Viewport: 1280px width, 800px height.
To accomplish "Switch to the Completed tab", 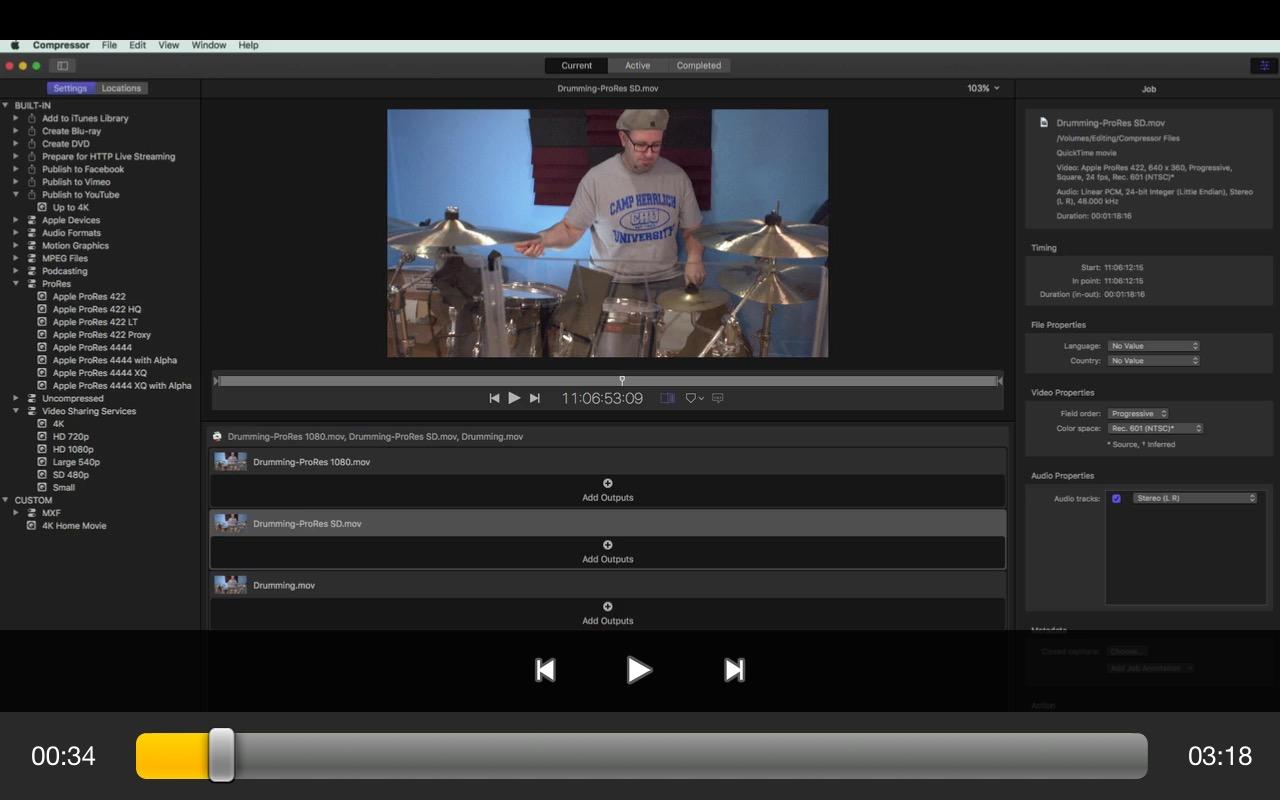I will click(699, 66).
